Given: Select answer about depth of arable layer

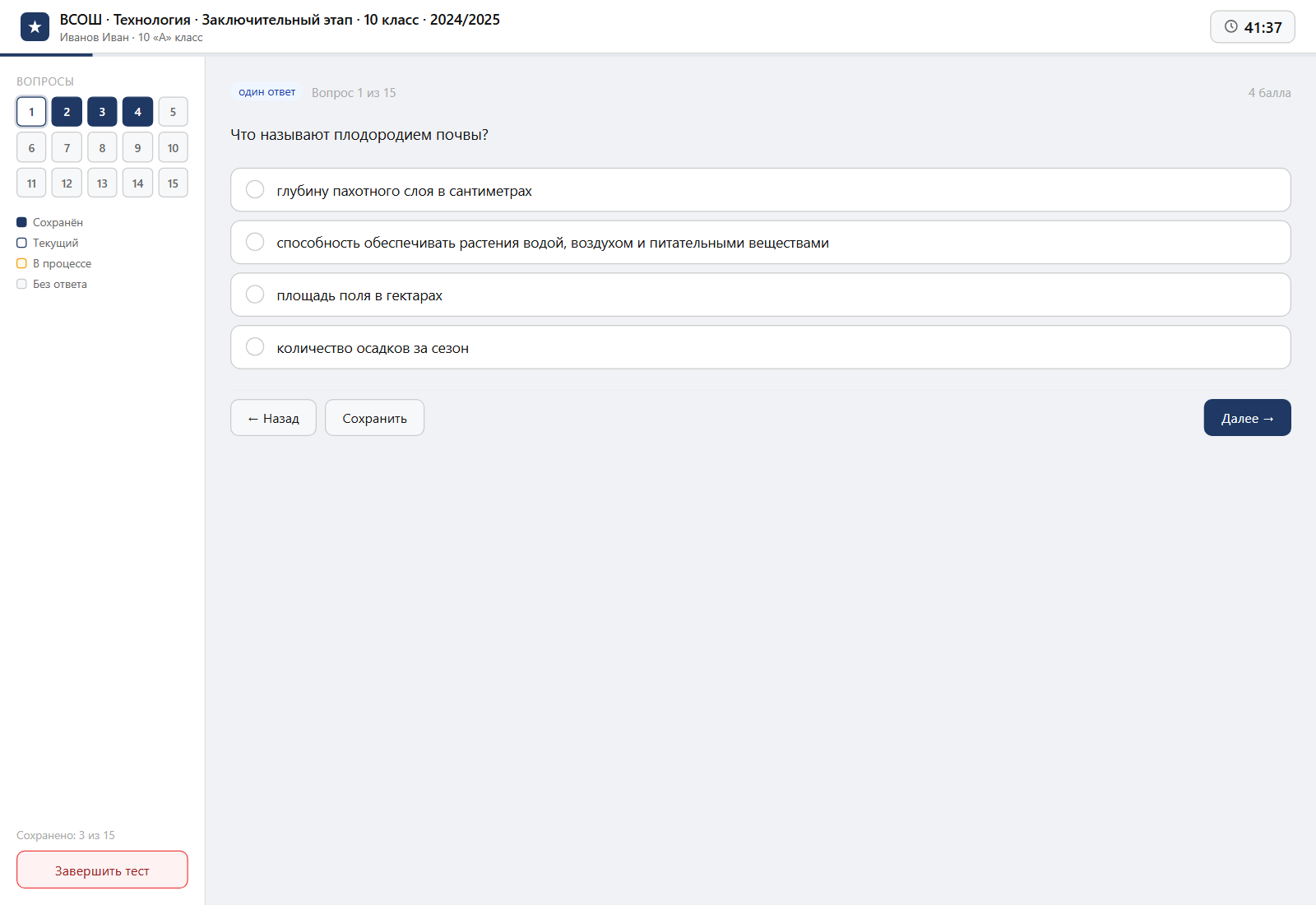Looking at the screenshot, I should [x=760, y=190].
